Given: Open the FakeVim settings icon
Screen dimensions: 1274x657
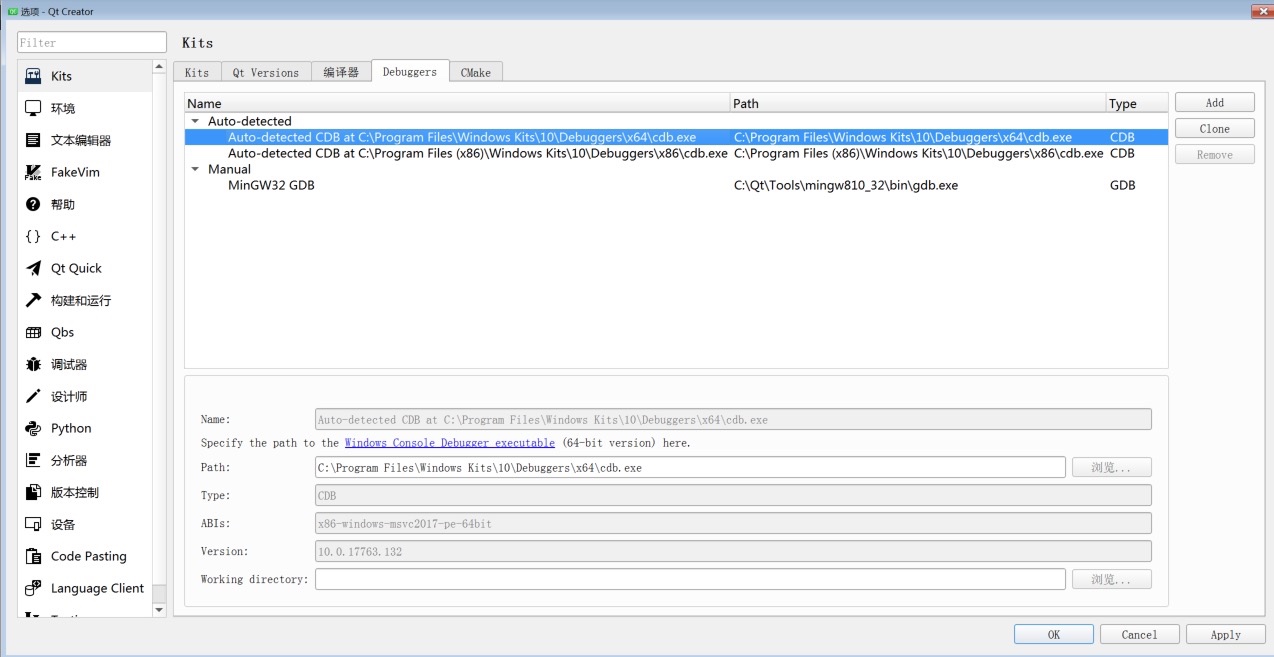Looking at the screenshot, I should click(33, 172).
